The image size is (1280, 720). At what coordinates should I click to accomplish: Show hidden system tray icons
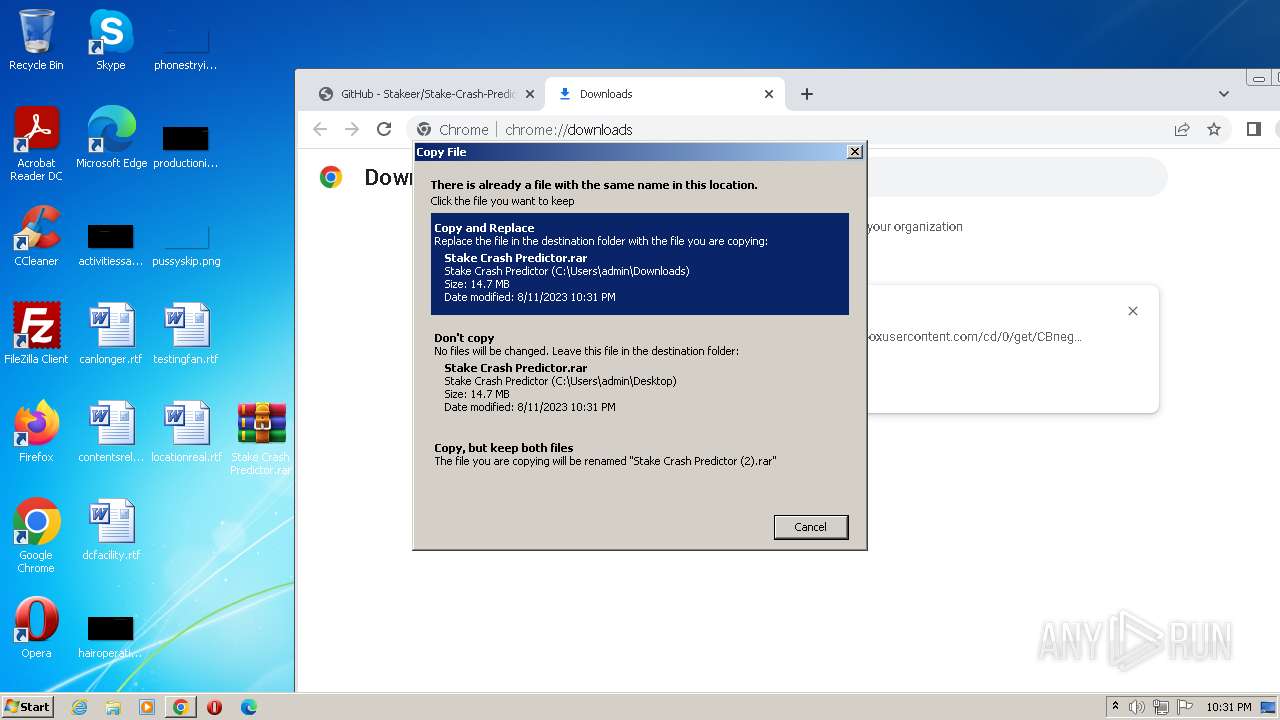(1115, 707)
